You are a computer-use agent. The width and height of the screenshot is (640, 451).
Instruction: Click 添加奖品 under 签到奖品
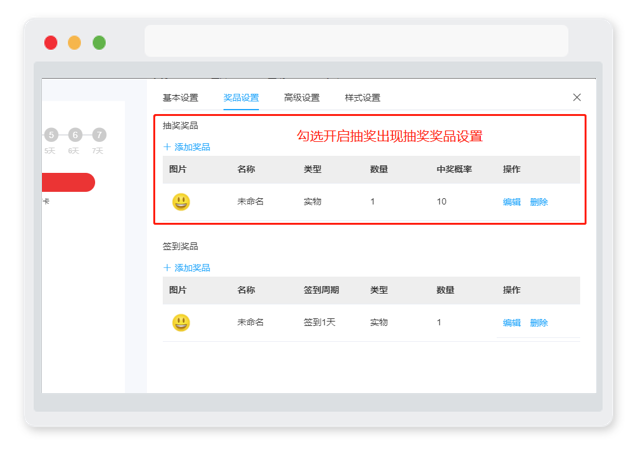[x=192, y=268]
